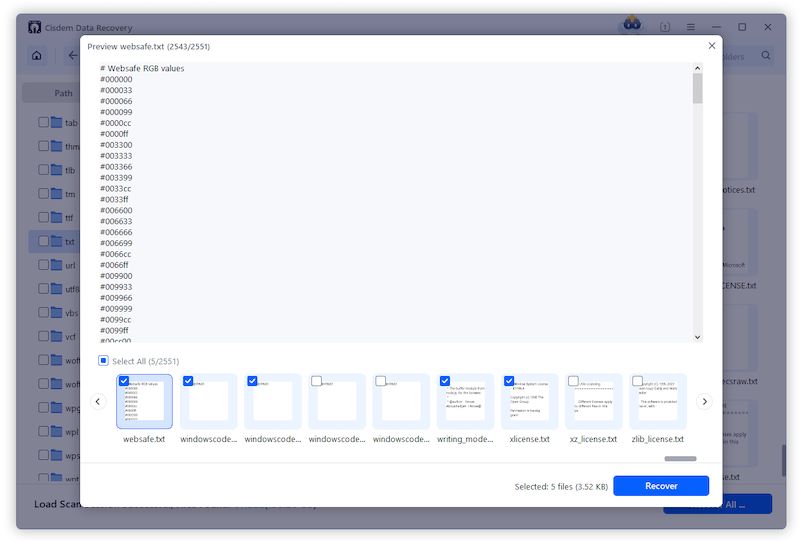The image size is (800, 541).
Task: Click the 'url' folder icon in the tree
Action: [x=57, y=264]
